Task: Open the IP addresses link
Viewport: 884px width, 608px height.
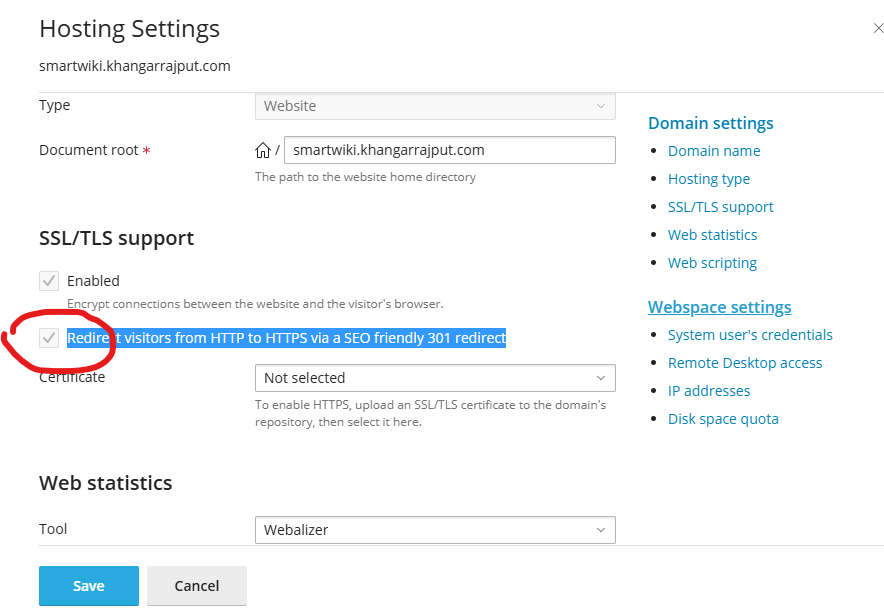Action: pyautogui.click(x=709, y=391)
